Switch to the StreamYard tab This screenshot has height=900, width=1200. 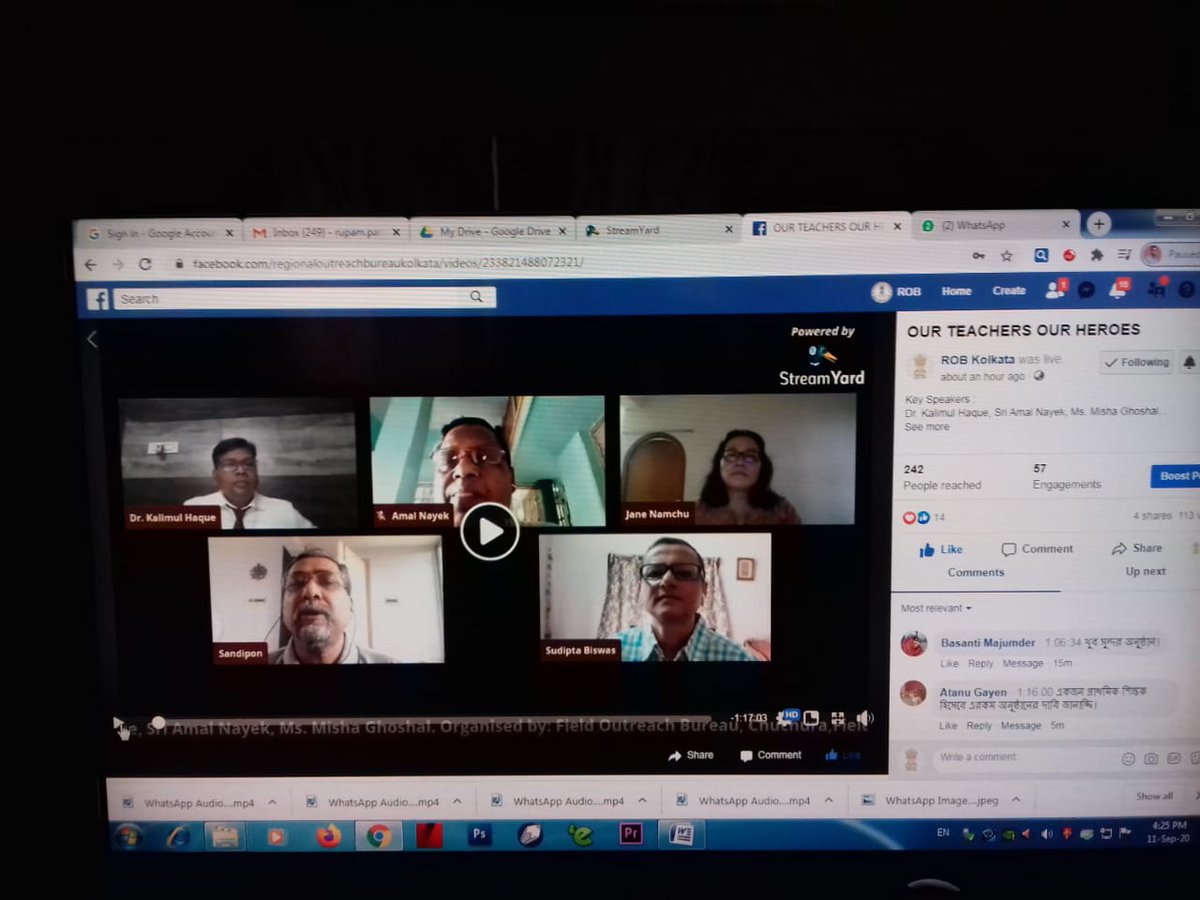(x=658, y=230)
